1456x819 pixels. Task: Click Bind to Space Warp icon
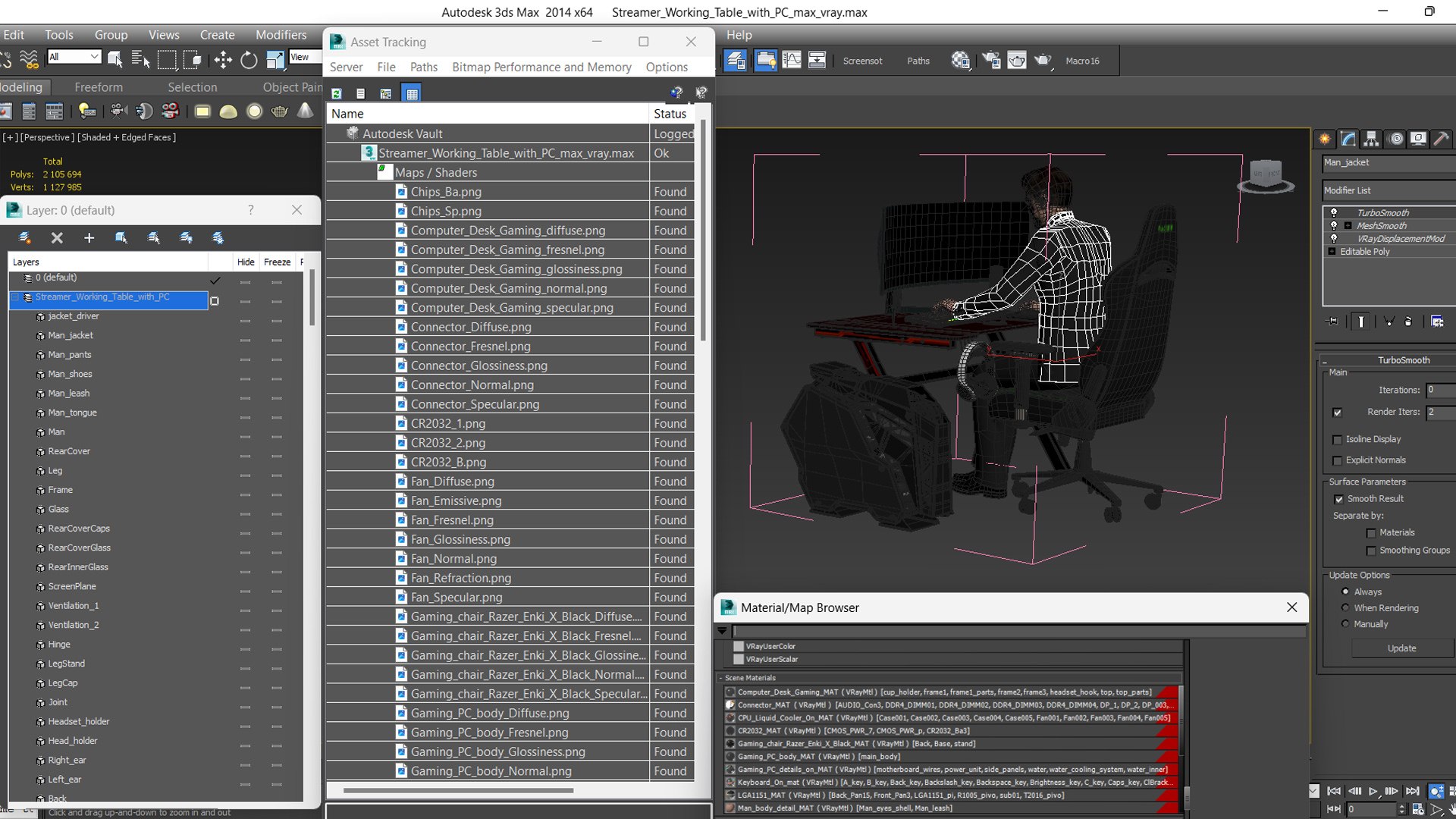(29, 60)
